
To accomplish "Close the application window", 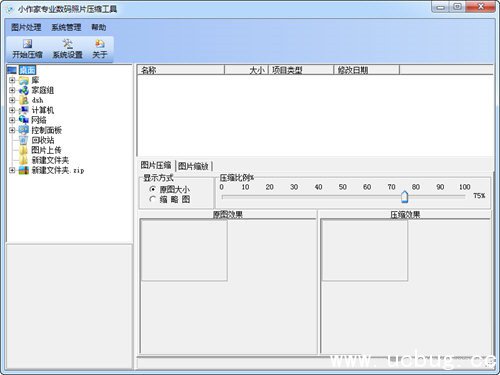I will pyautogui.click(x=480, y=7).
